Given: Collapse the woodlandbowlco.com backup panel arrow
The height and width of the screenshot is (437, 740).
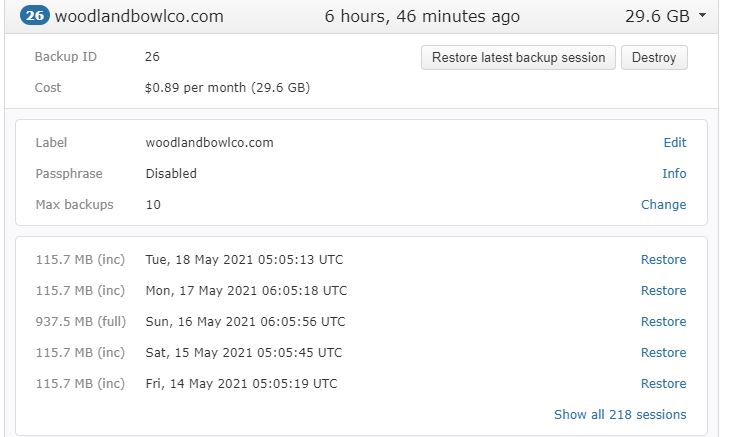Looking at the screenshot, I should point(702,16).
